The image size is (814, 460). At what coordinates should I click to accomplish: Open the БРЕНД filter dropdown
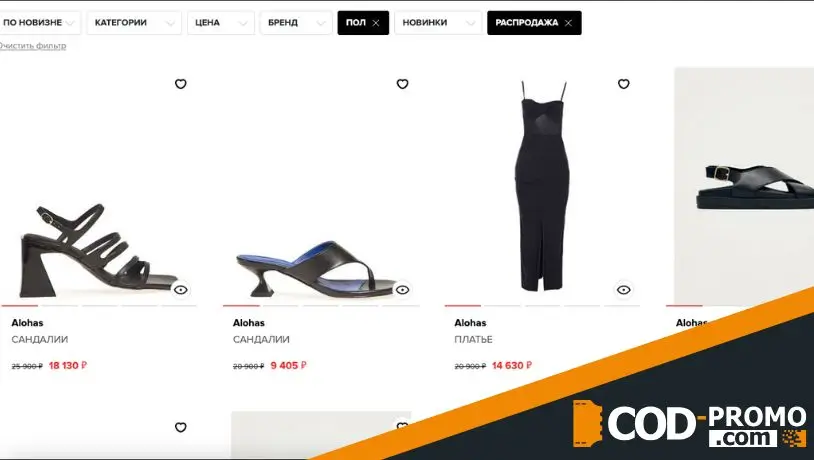tap(296, 23)
